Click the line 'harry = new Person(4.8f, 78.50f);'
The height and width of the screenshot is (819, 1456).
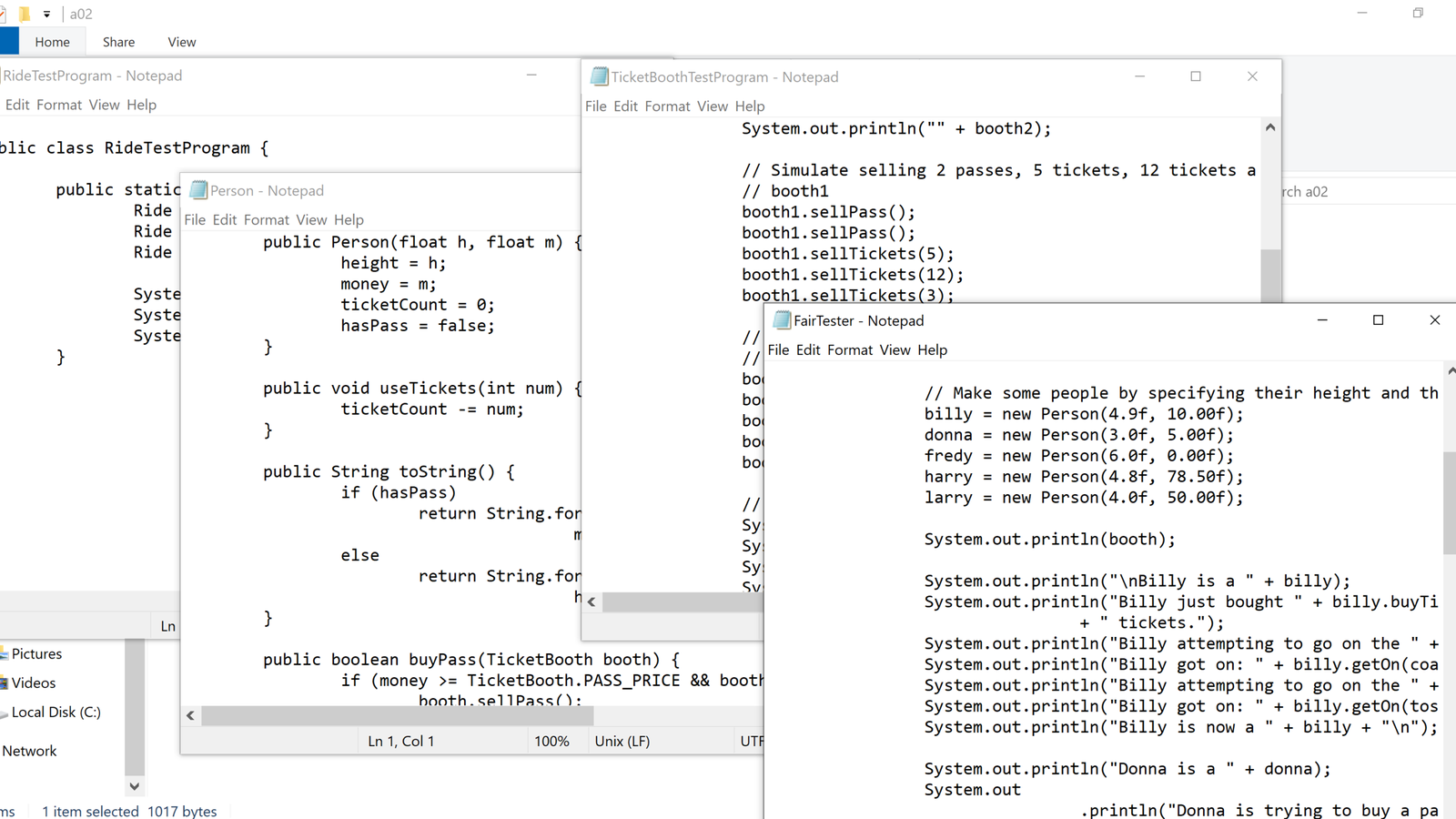[x=1084, y=476]
